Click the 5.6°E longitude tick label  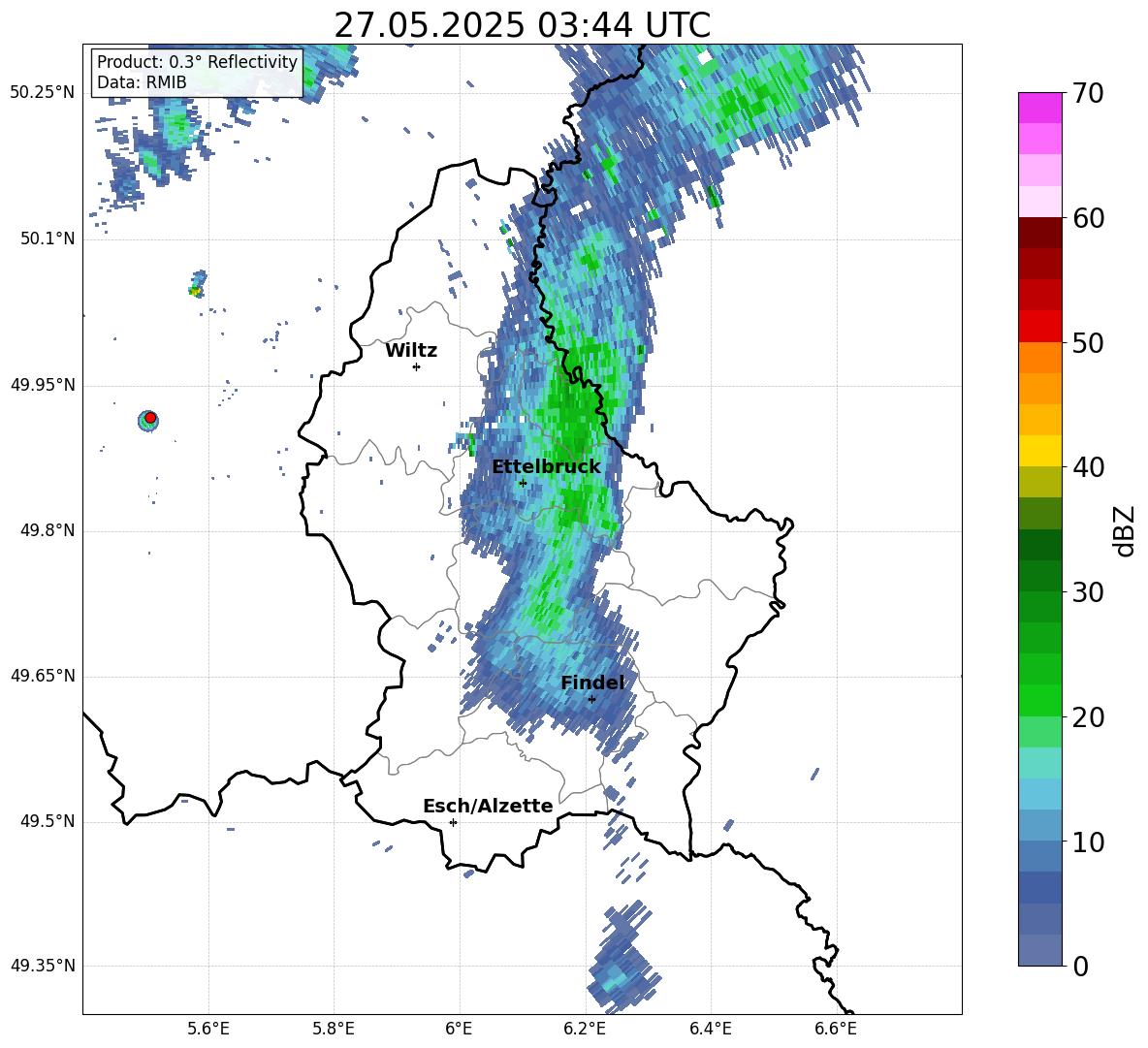click(208, 1029)
